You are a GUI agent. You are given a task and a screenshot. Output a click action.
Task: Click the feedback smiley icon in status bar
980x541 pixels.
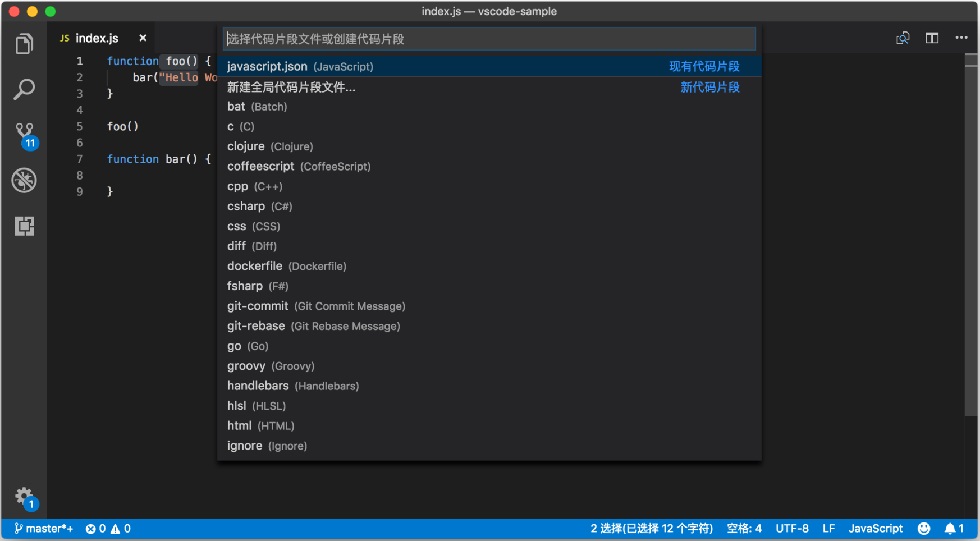pos(924,529)
